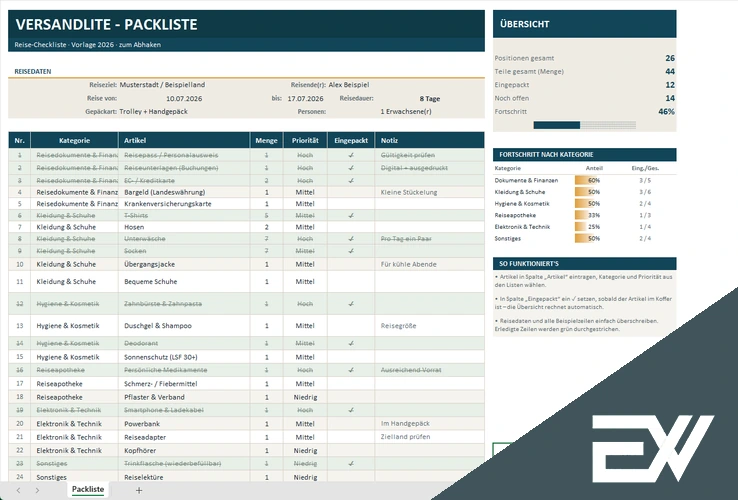Toggle checkmark for Smartphone & Ladekabel row

tap(351, 410)
